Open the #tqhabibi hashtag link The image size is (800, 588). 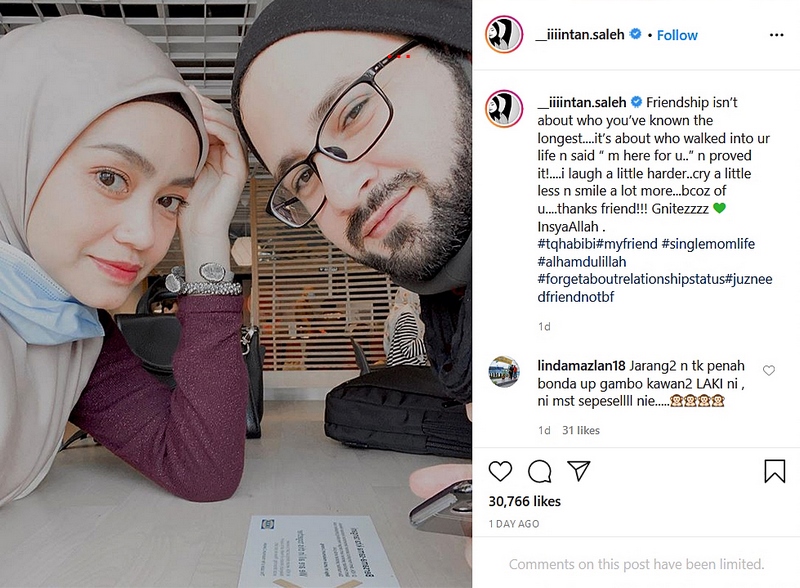pyautogui.click(x=566, y=244)
